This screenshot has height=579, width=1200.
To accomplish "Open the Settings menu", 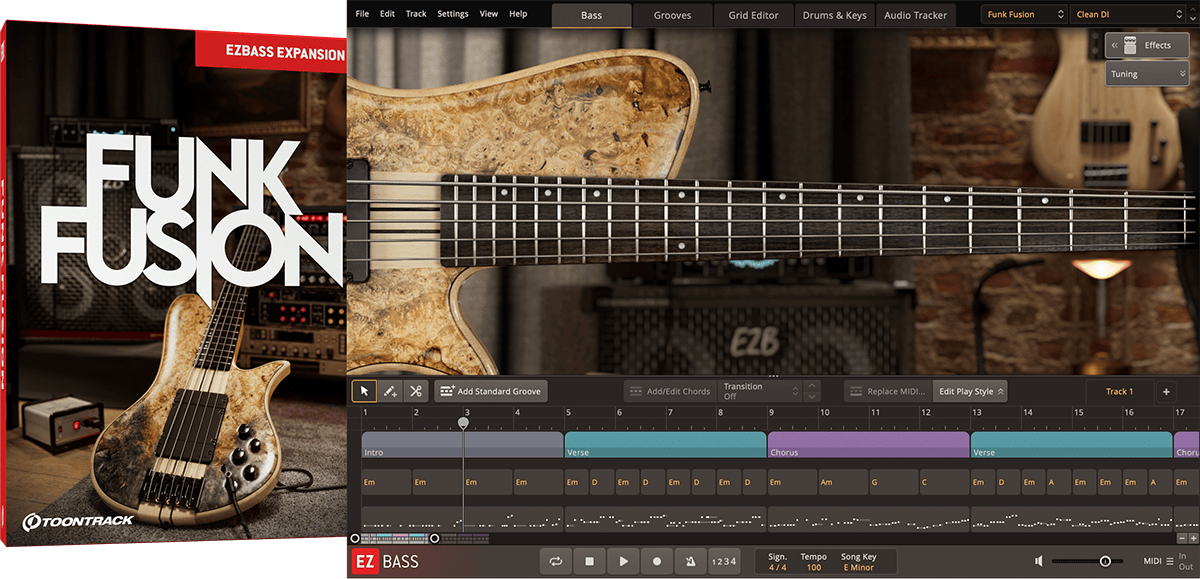I will pos(452,14).
